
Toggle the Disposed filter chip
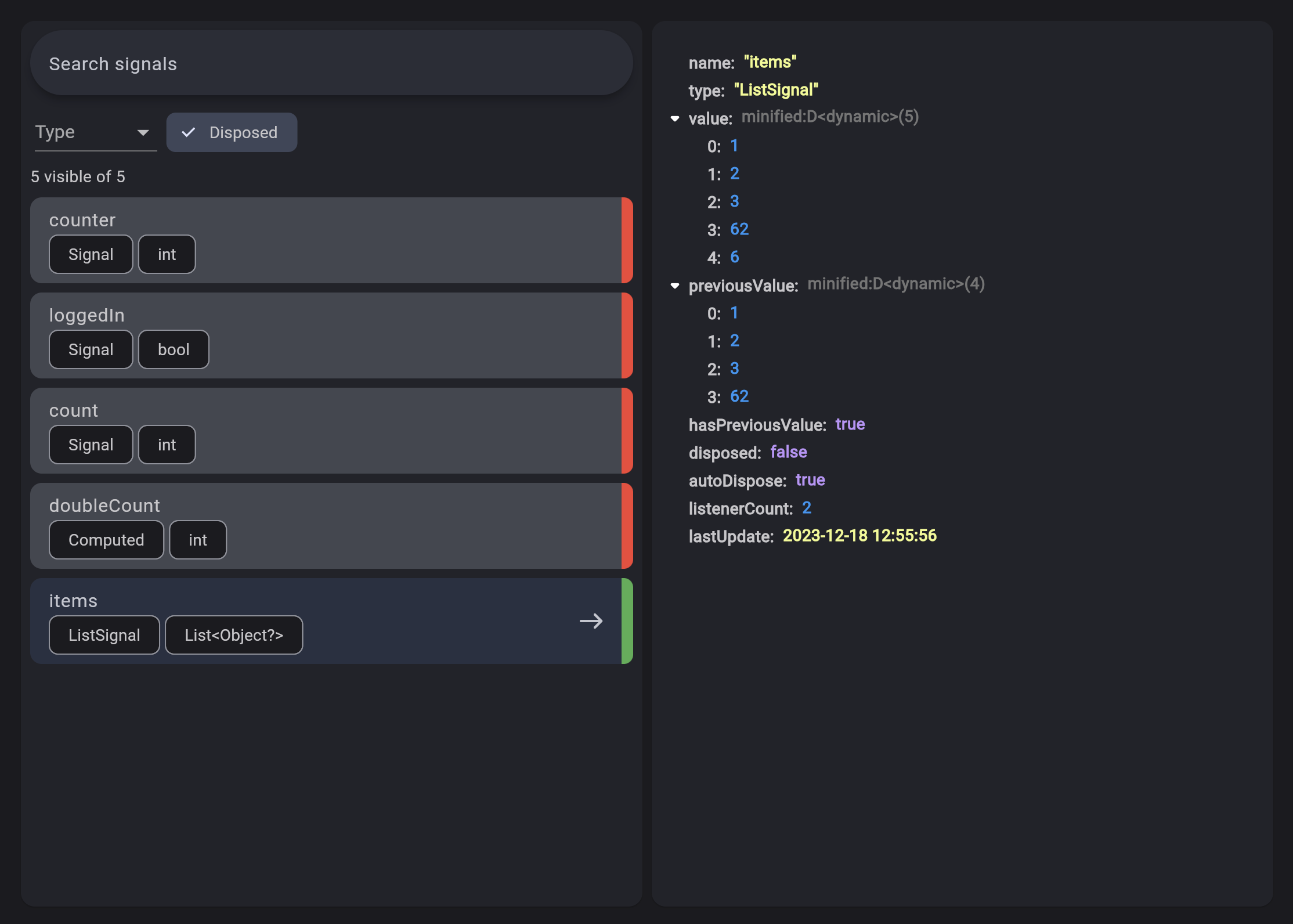tap(232, 132)
